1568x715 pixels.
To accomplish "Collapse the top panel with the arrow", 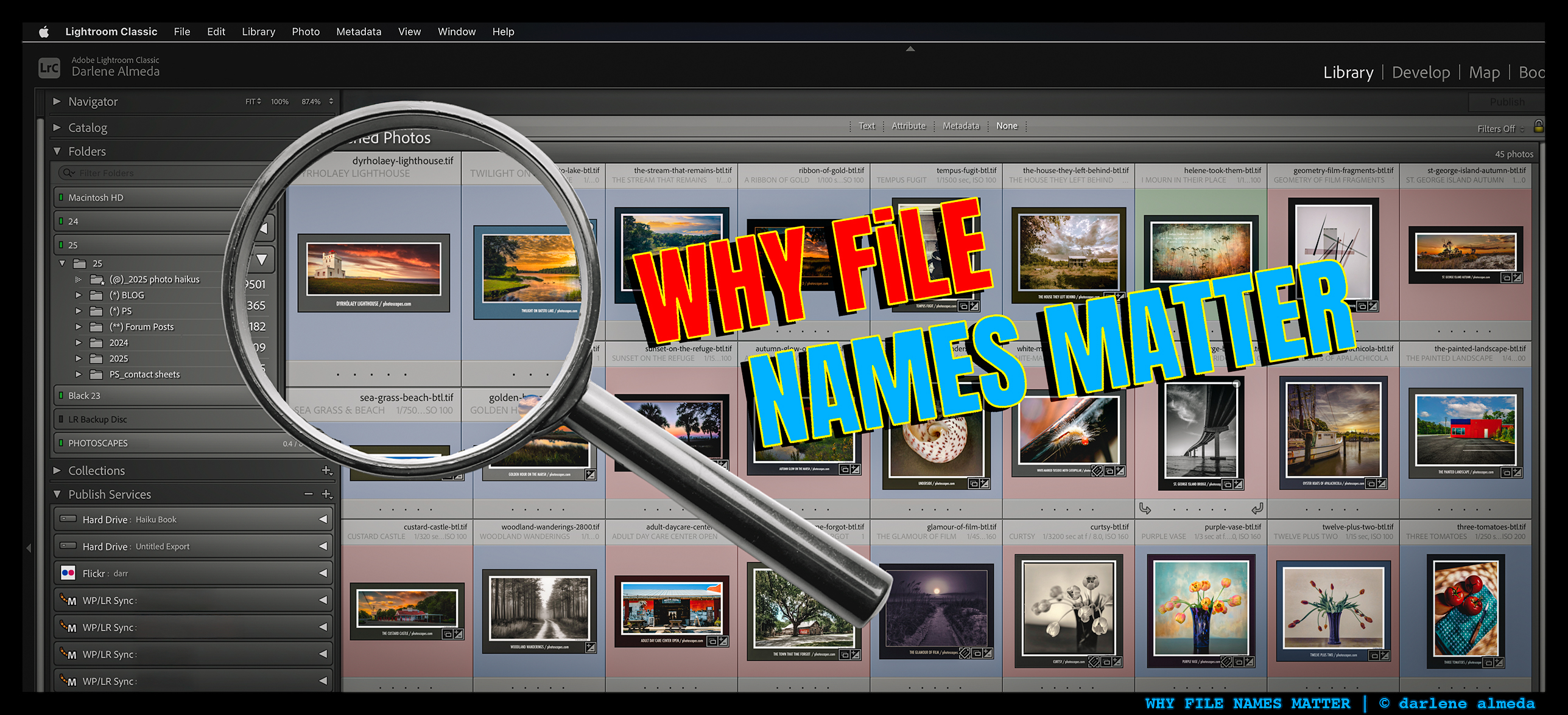I will coord(910,49).
